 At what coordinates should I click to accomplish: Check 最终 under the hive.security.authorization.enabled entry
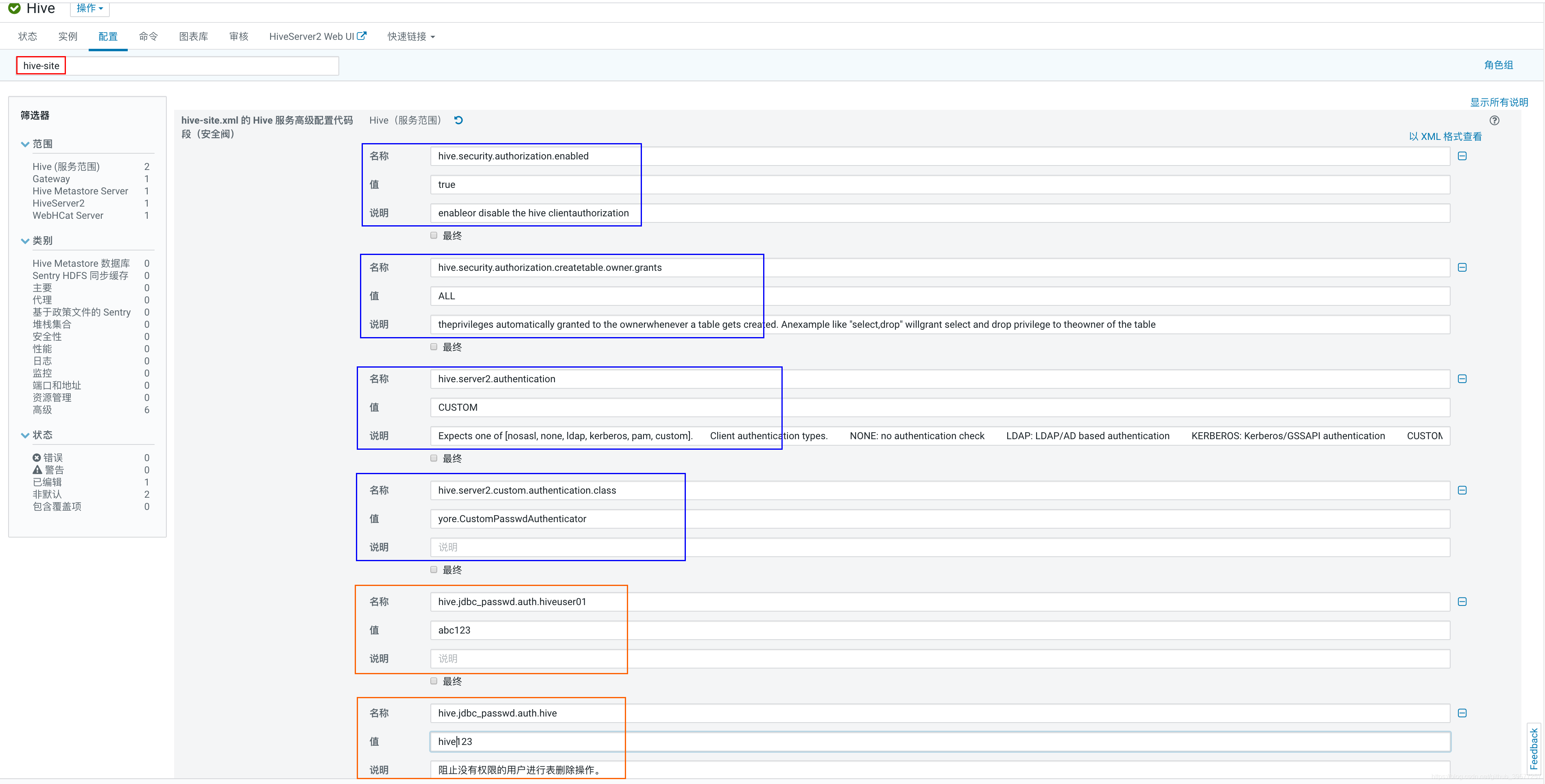[434, 235]
